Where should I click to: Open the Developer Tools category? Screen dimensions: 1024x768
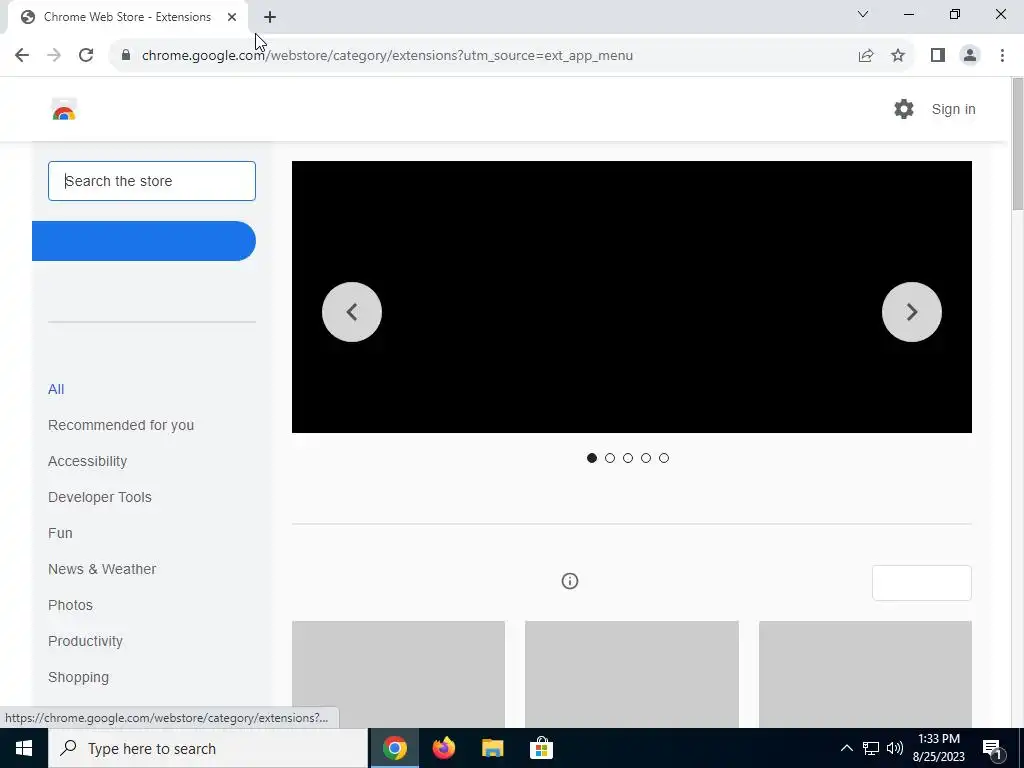(x=100, y=497)
